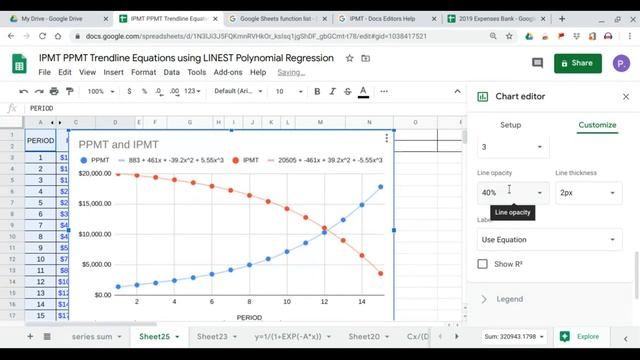
Task: Select the Customize tab
Action: [x=597, y=125]
